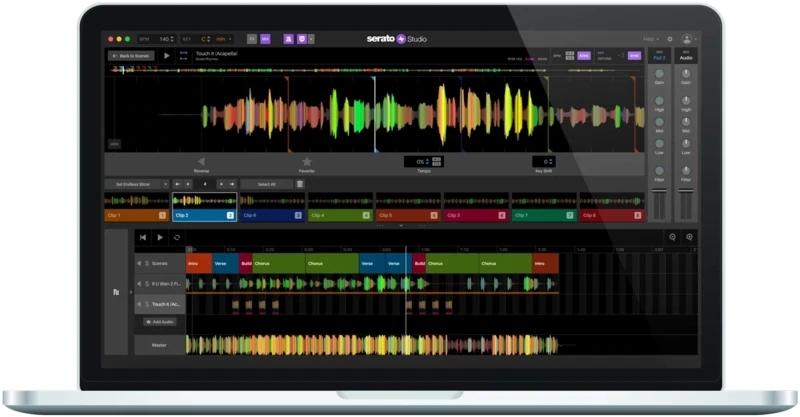Click the Audio channel Gain knob

pyautogui.click(x=686, y=74)
